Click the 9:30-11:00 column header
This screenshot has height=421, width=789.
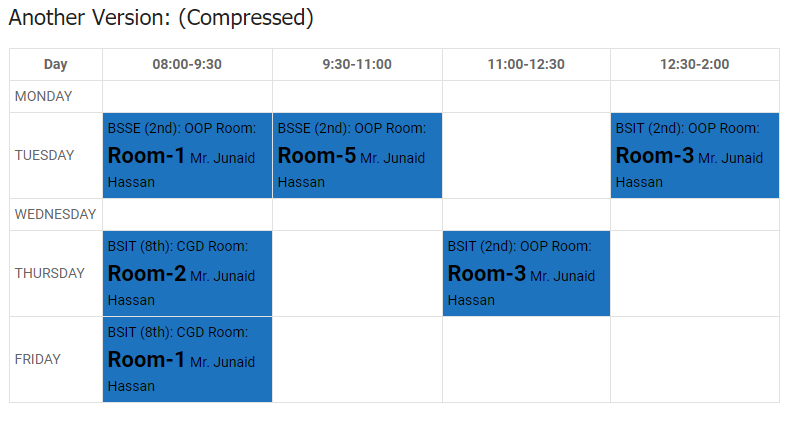click(357, 64)
